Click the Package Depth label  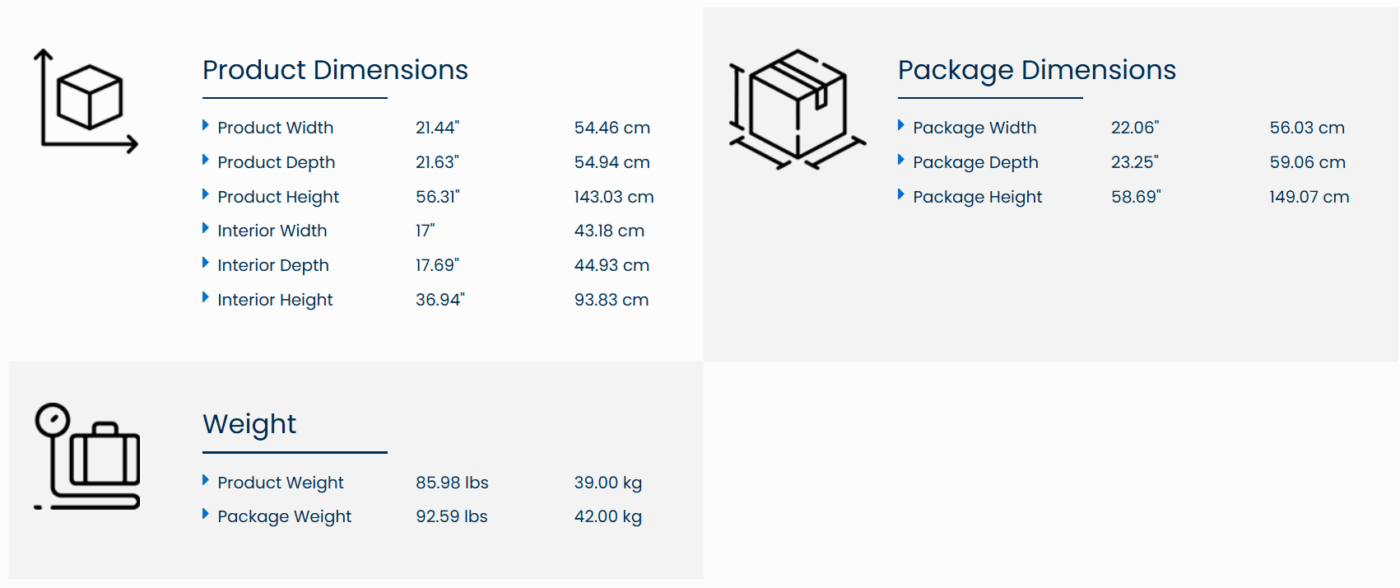pyautogui.click(x=975, y=162)
